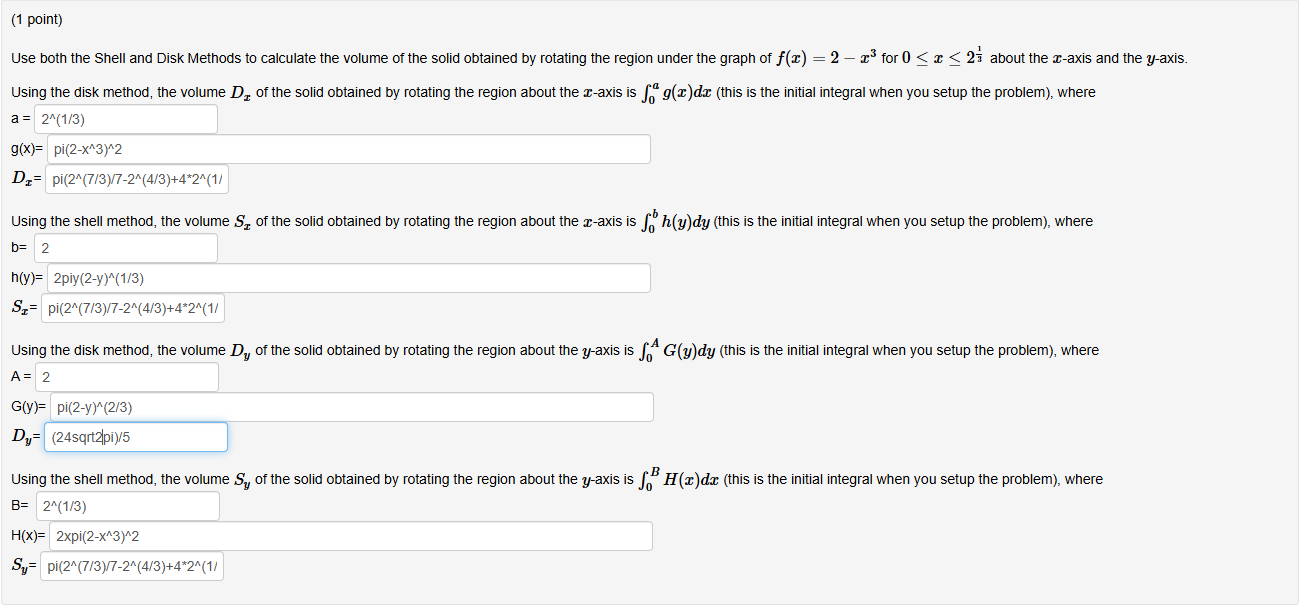This screenshot has width=1301, height=605.
Task: Click the G(y) answer field
Action: 352,406
